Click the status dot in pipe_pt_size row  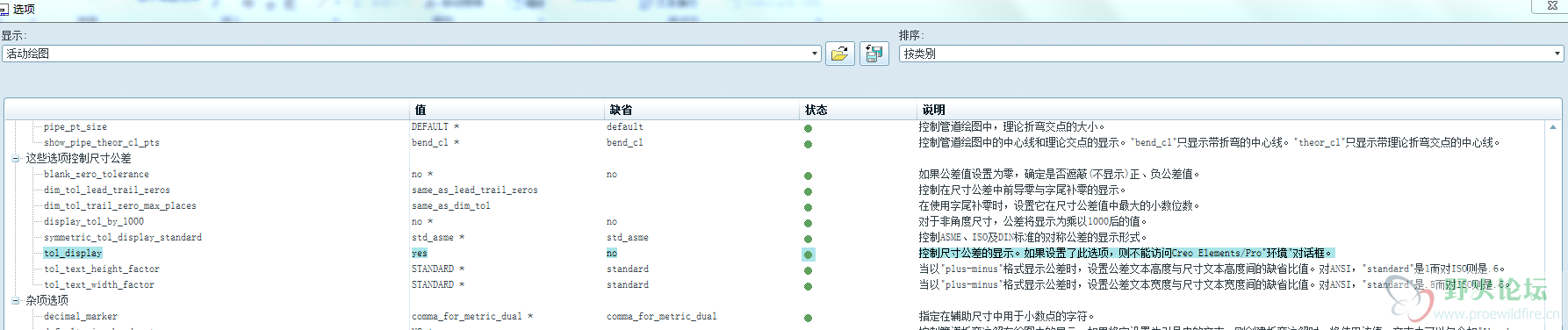point(809,128)
